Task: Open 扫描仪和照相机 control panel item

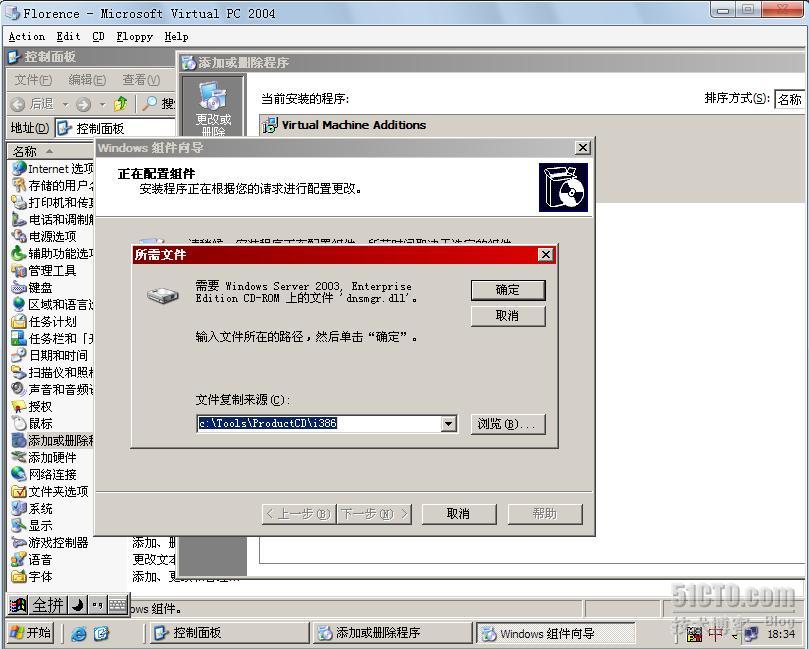Action: (x=53, y=372)
